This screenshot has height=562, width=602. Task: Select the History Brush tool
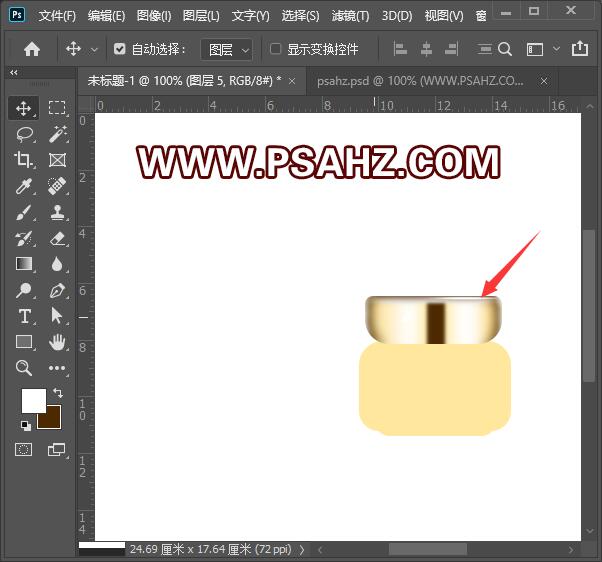click(x=23, y=238)
